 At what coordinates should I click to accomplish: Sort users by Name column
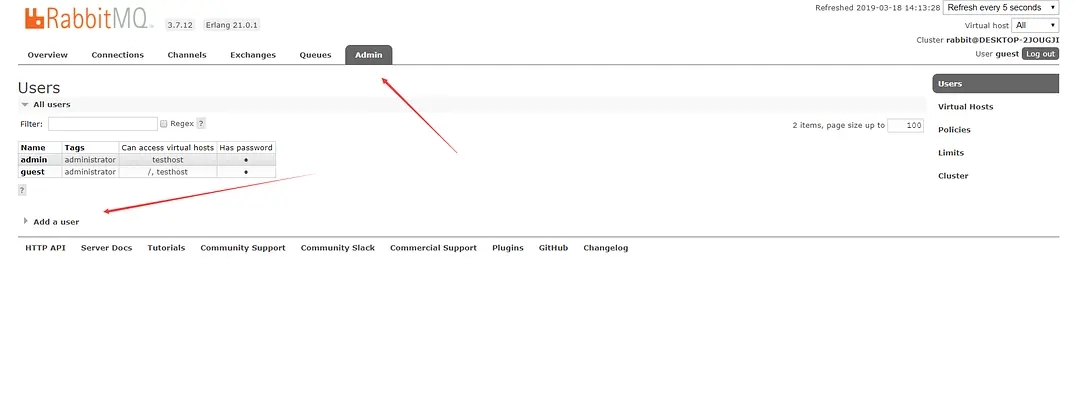(x=33, y=147)
